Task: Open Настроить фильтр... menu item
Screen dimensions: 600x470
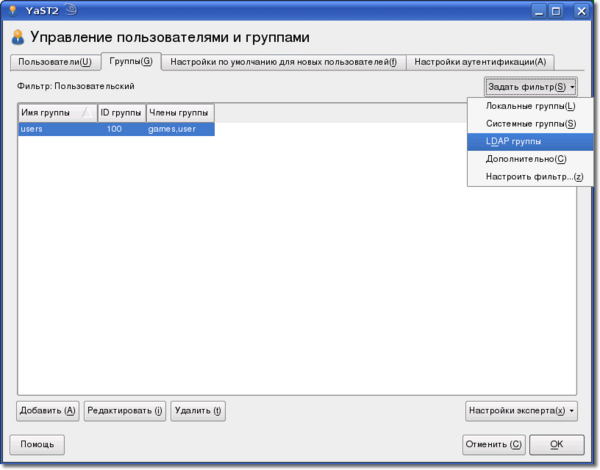Action: pyautogui.click(x=530, y=177)
